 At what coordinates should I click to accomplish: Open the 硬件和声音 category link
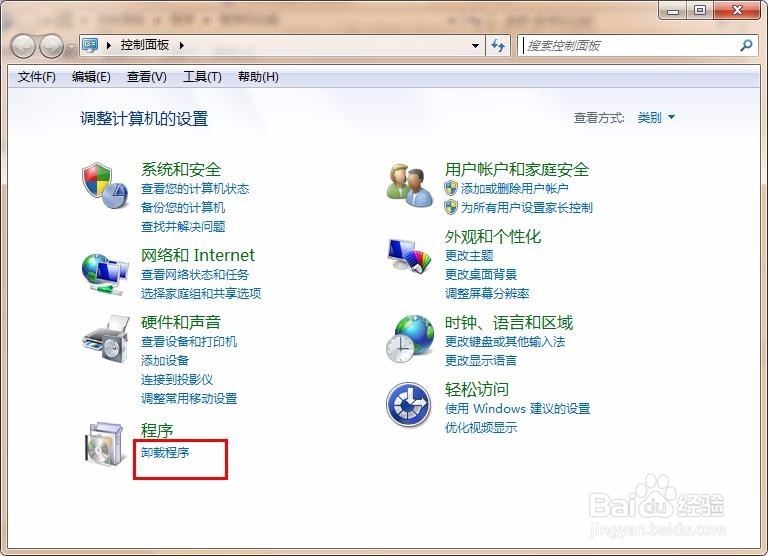coord(181,322)
